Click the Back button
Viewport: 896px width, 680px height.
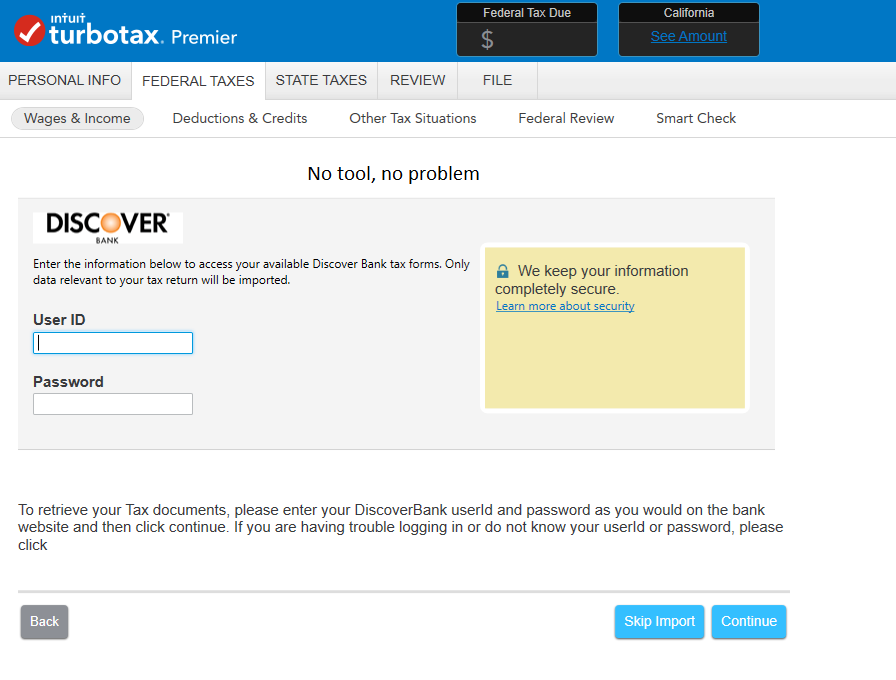click(45, 622)
